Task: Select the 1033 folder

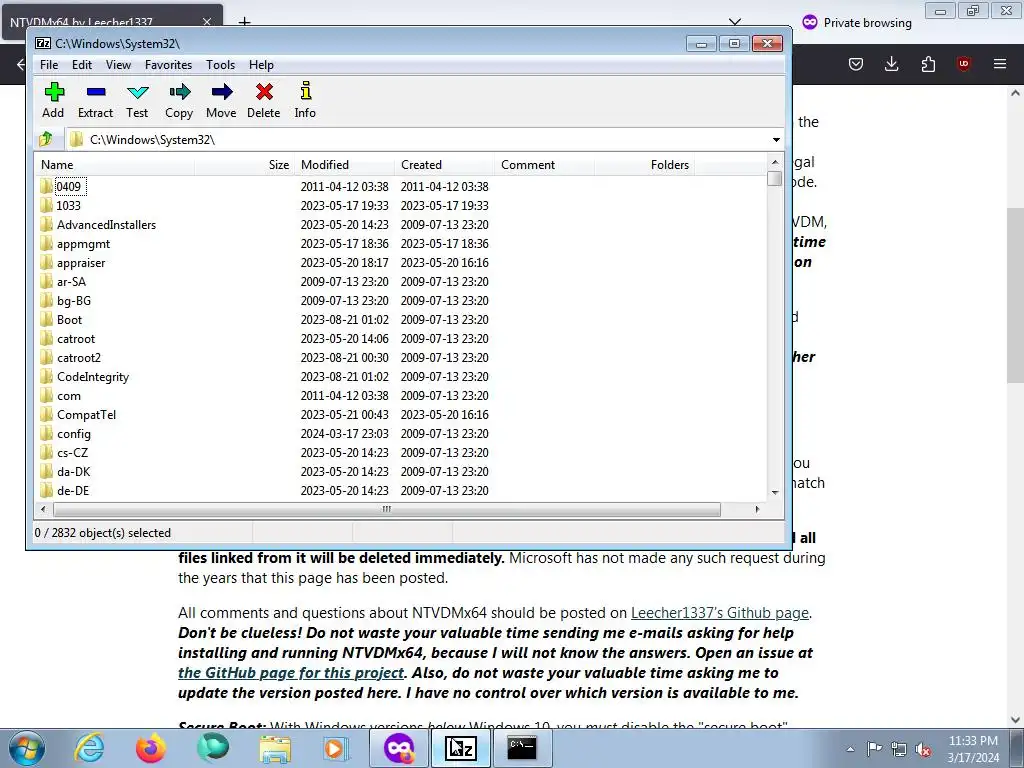Action: pos(68,206)
